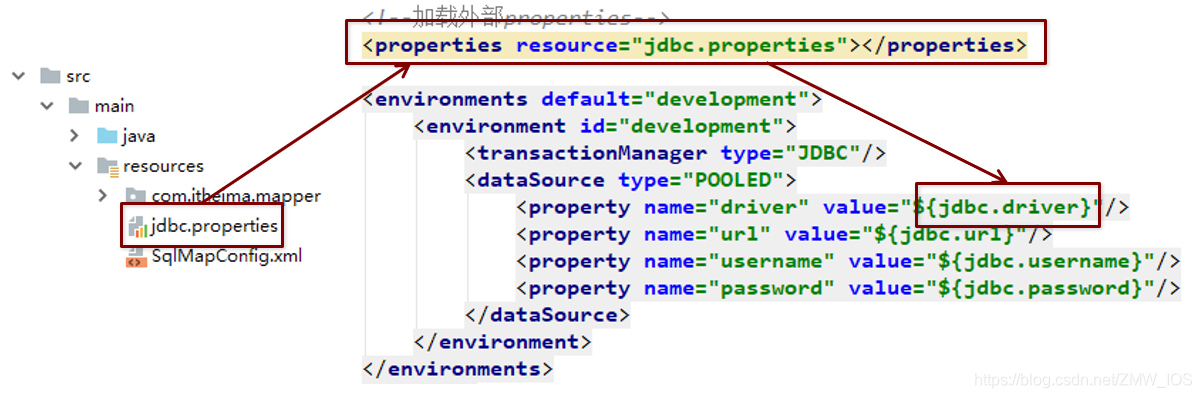
Task: Select the main tree item
Action: pyautogui.click(x=115, y=106)
